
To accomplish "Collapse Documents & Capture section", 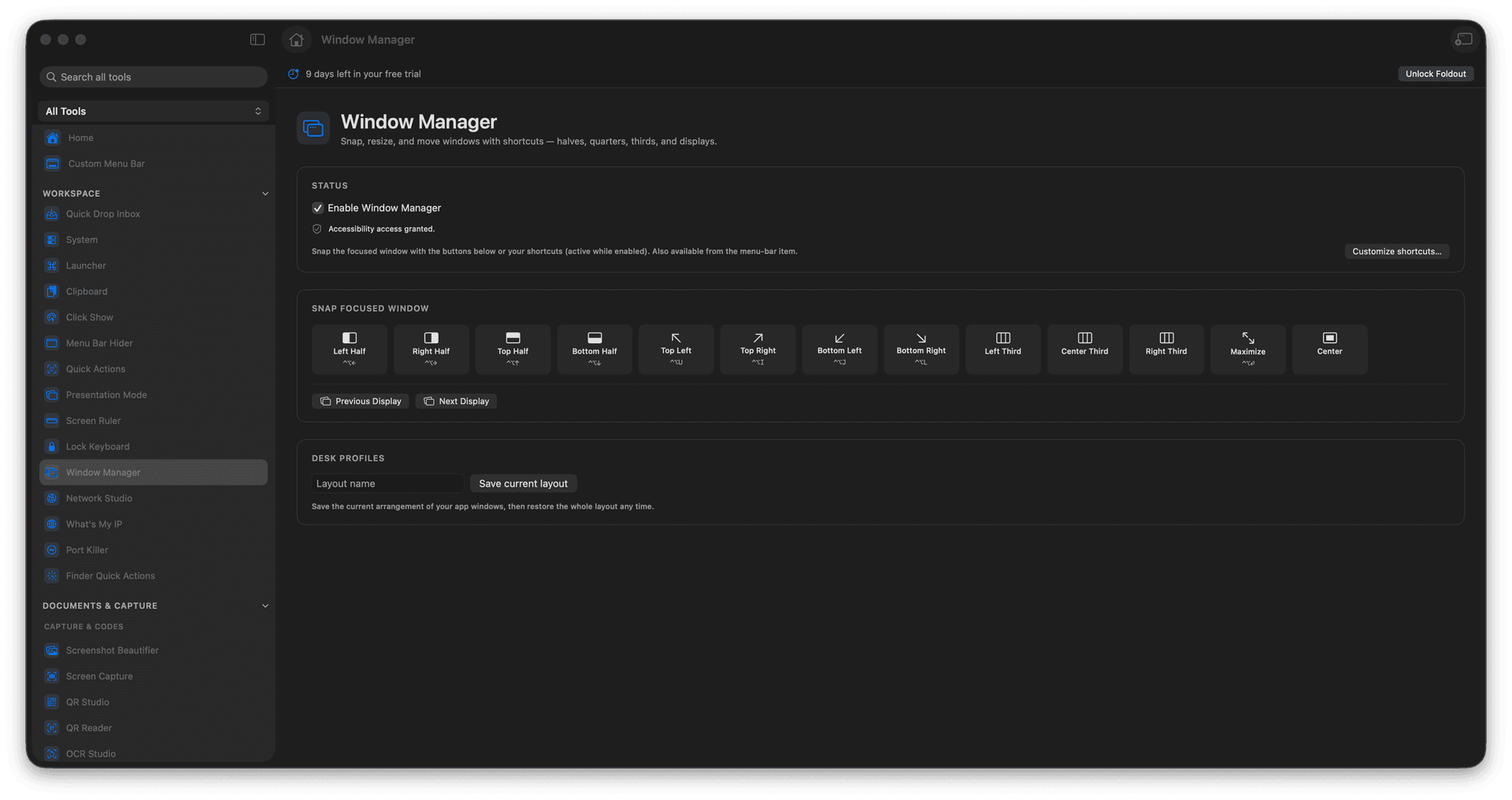I will pos(265,606).
